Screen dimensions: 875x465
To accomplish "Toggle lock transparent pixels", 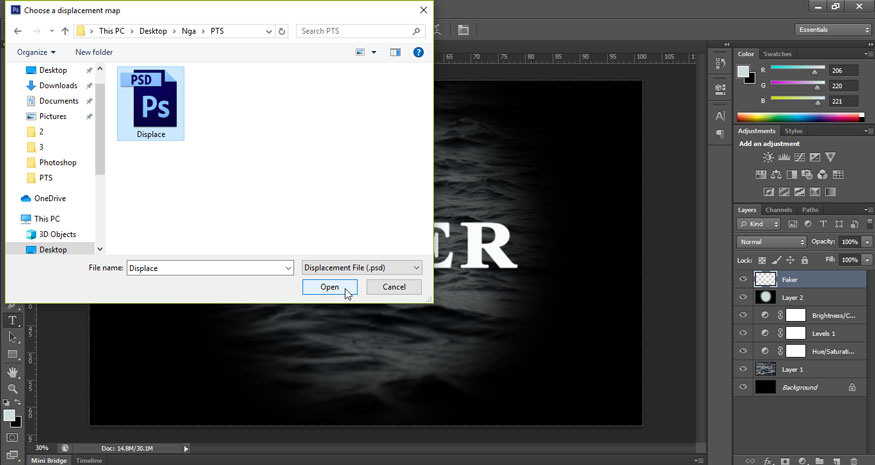I will point(762,260).
